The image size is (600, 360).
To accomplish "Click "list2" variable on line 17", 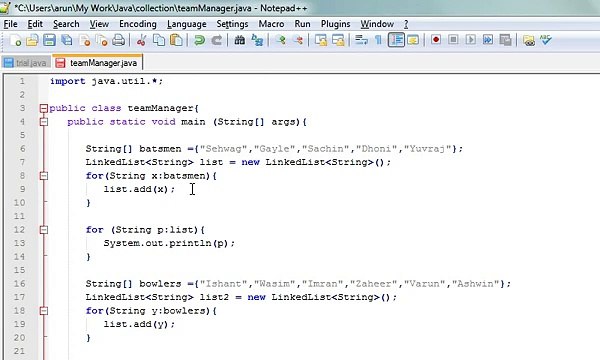I will pyautogui.click(x=214, y=297).
